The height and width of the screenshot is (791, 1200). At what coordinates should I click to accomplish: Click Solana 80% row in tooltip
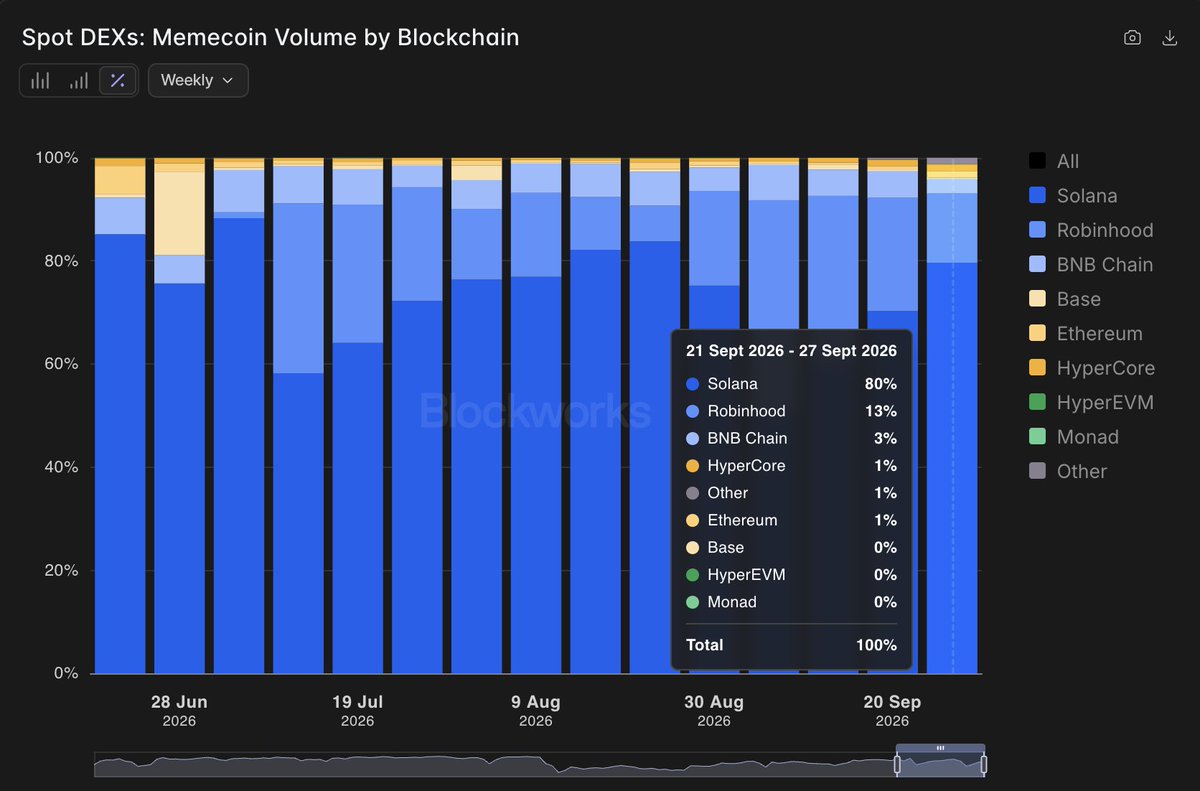pyautogui.click(x=791, y=384)
